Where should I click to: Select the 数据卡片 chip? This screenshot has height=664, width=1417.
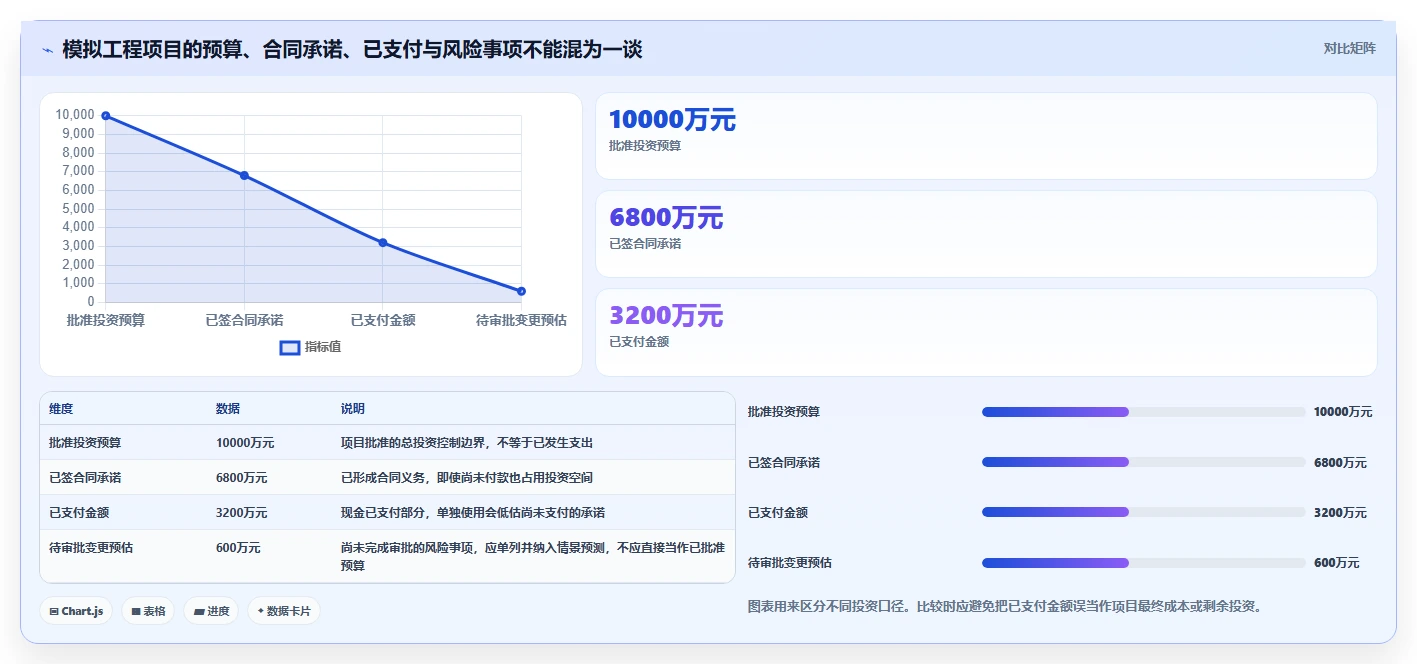[x=284, y=611]
